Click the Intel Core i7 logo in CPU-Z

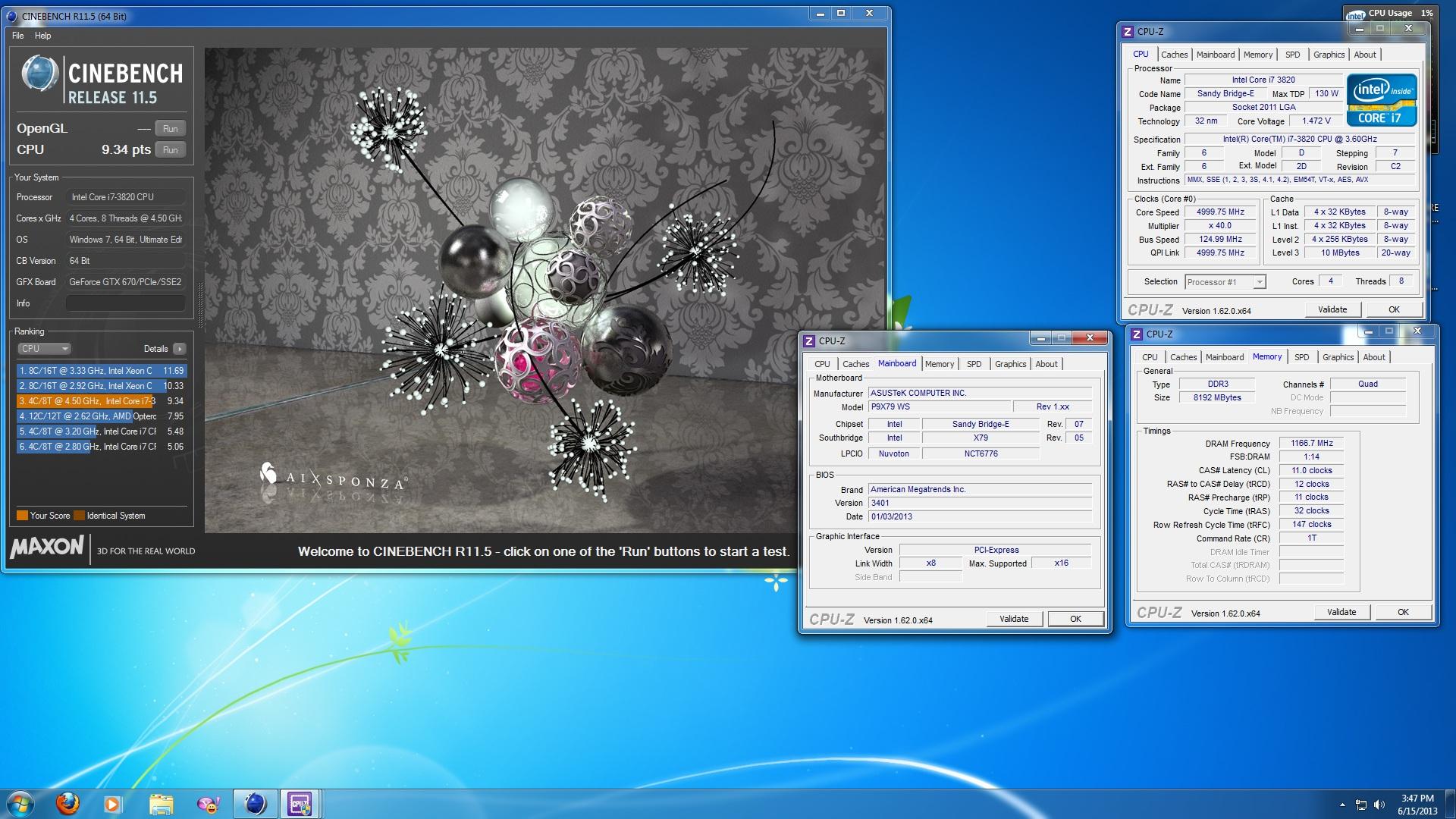click(1382, 99)
